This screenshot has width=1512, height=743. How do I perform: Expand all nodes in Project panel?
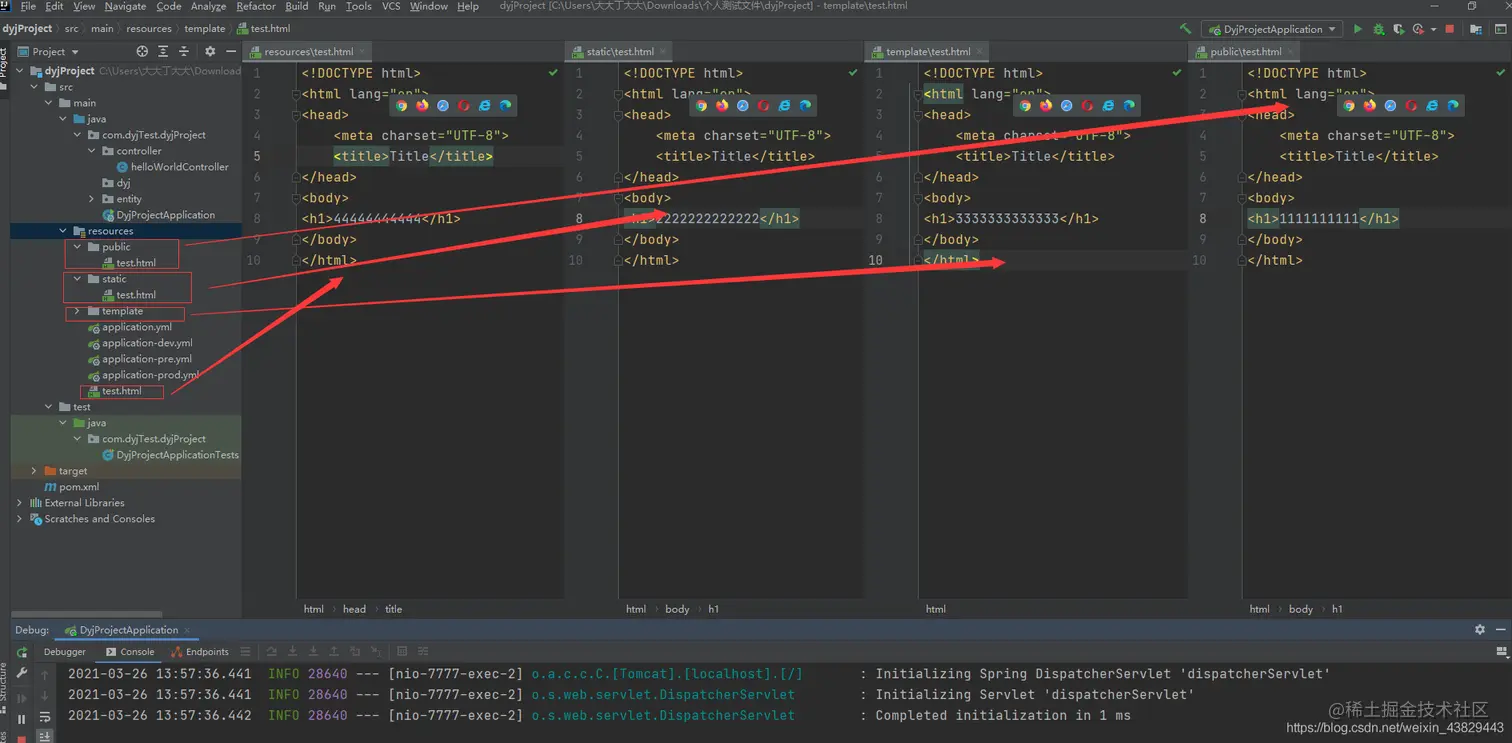pos(163,51)
